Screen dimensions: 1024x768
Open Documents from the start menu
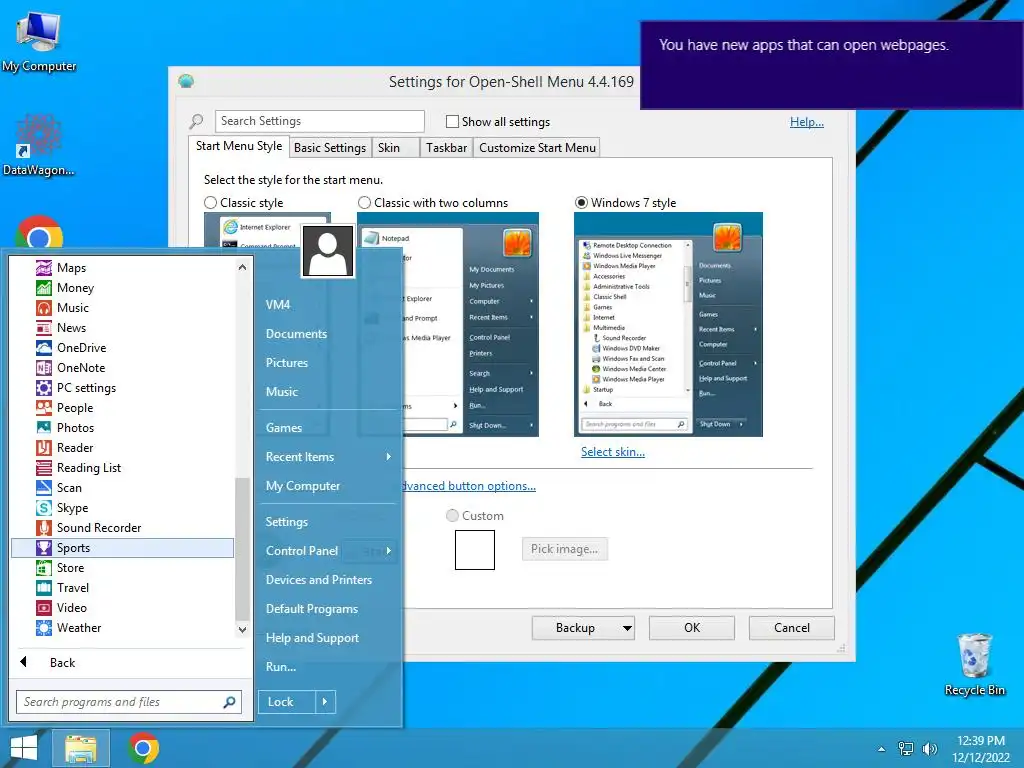click(x=296, y=334)
